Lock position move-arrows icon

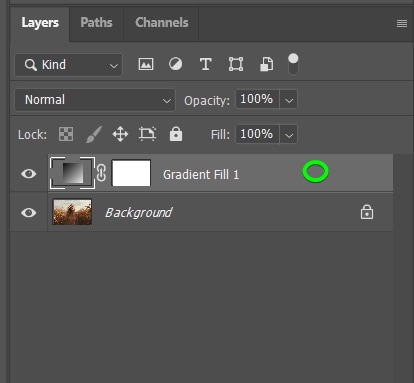(x=120, y=135)
